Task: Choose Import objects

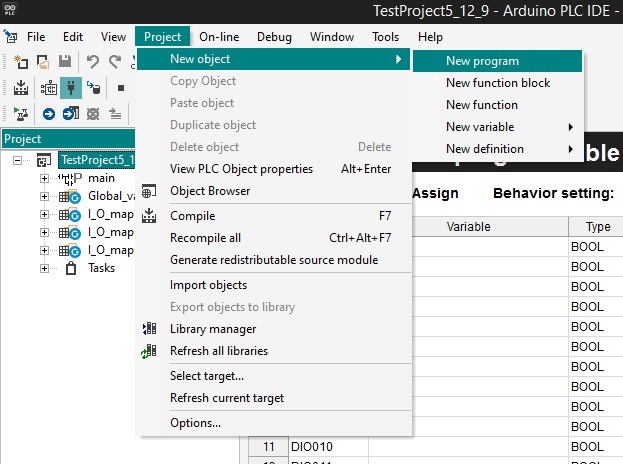Action: (274, 285)
